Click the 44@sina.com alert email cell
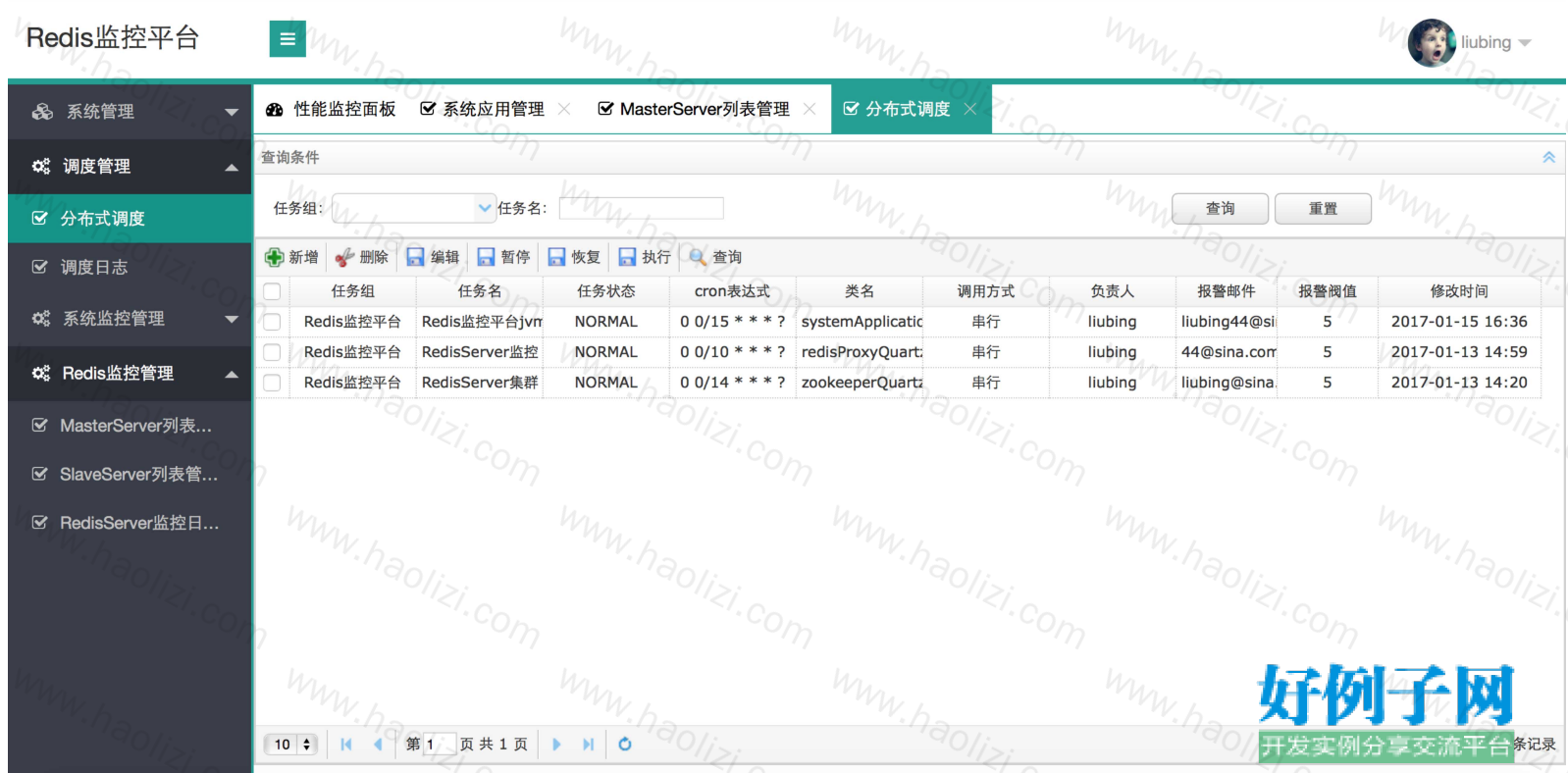The width and height of the screenshot is (1568, 773). (x=1227, y=352)
